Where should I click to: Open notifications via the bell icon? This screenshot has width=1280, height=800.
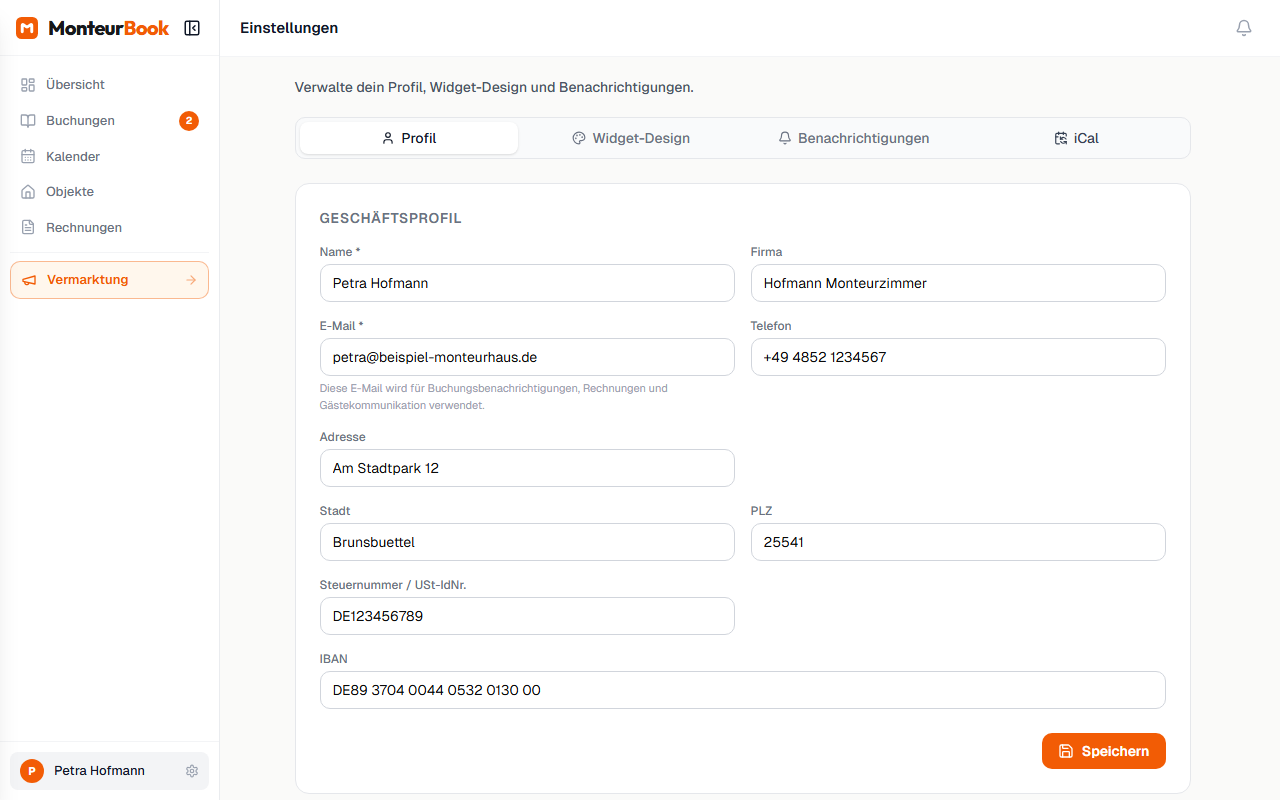[x=1244, y=28]
